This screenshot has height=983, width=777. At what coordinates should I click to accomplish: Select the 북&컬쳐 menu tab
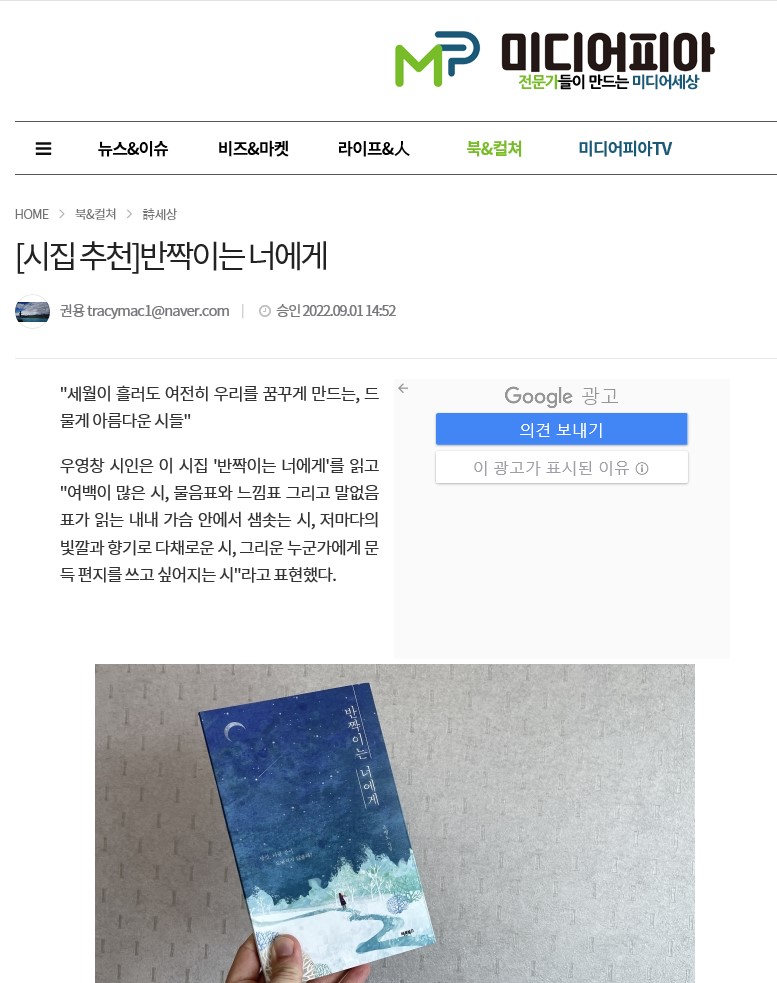point(494,149)
